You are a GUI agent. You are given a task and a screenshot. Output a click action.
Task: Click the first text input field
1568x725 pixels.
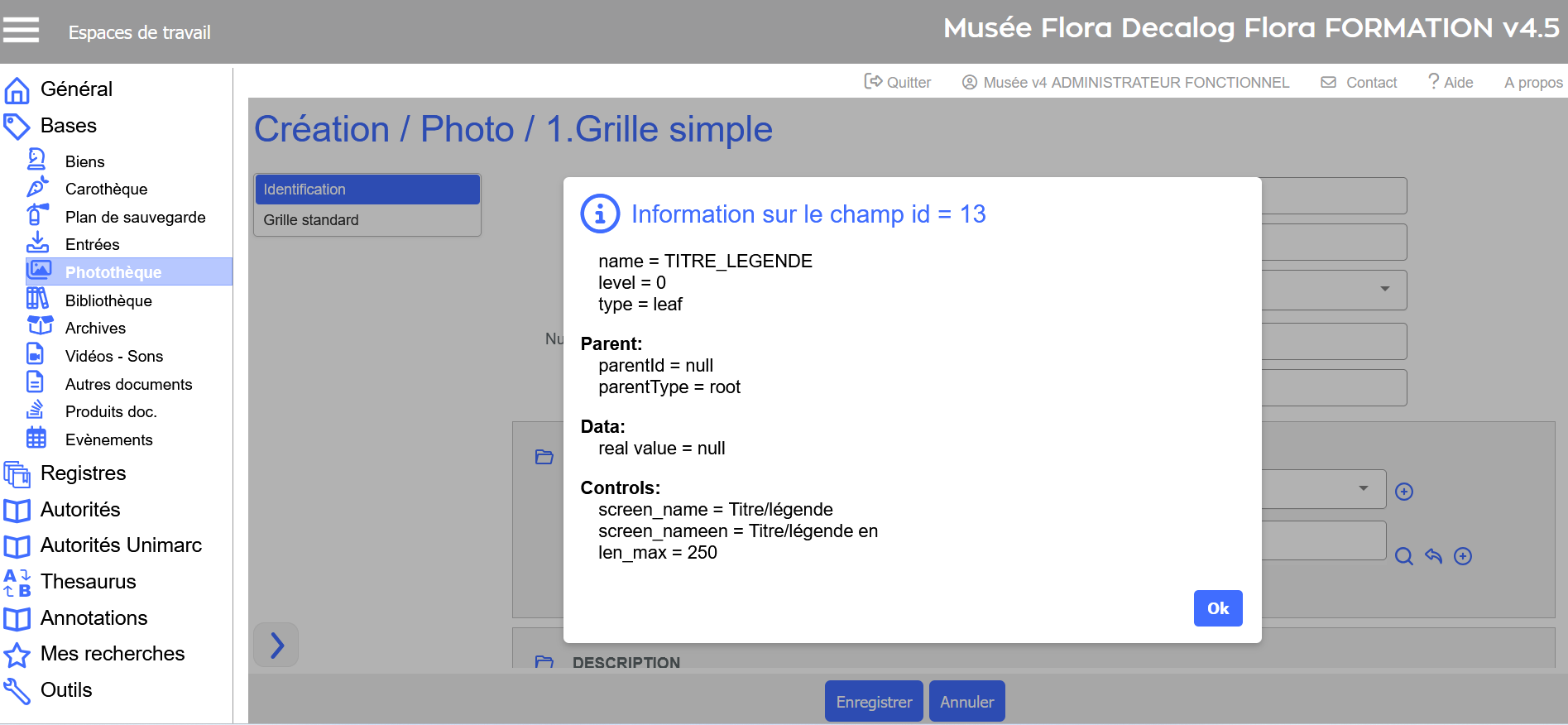point(1333,196)
